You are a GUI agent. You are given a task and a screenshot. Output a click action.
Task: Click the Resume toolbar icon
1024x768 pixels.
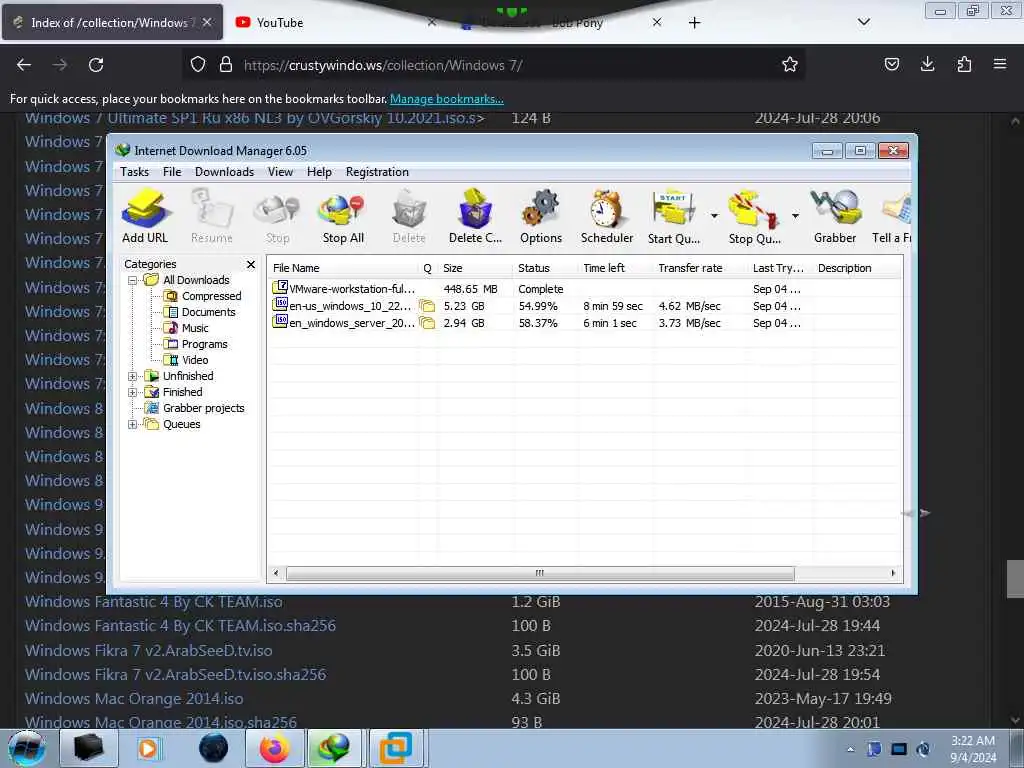(212, 216)
